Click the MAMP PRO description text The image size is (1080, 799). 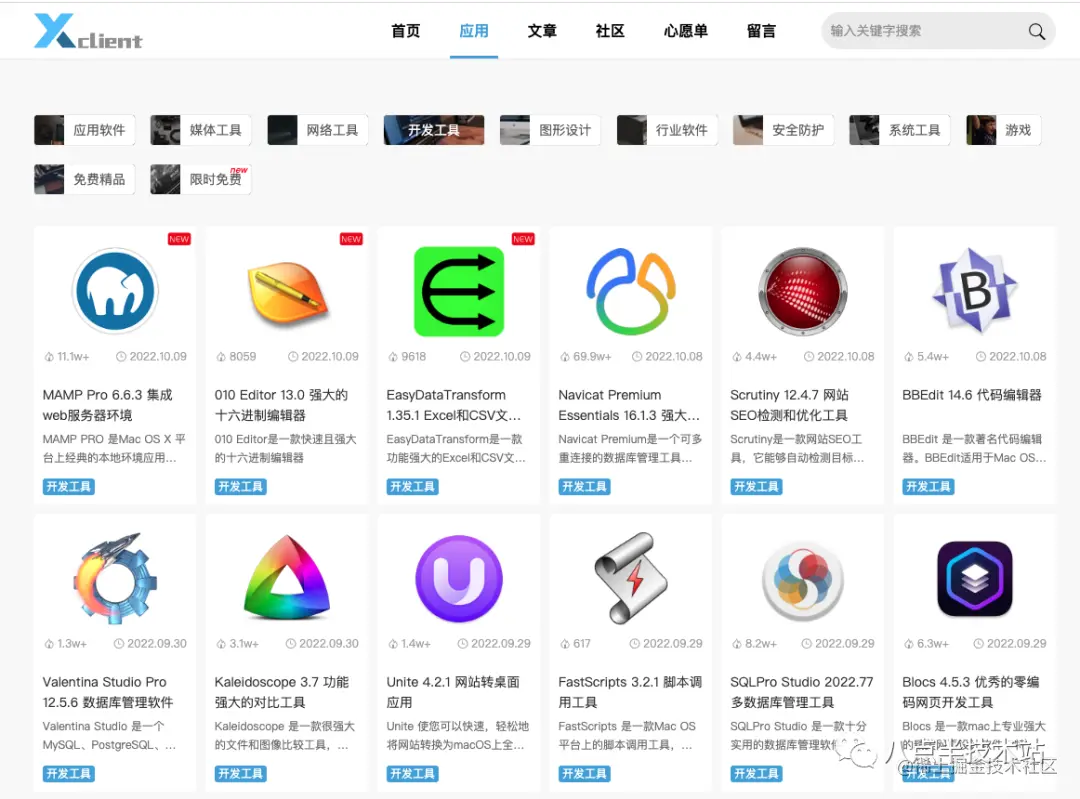114,448
